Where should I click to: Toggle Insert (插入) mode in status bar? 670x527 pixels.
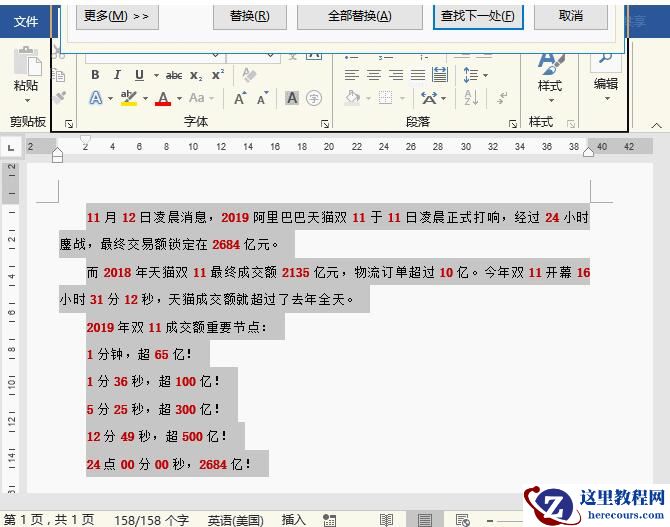pos(294,520)
